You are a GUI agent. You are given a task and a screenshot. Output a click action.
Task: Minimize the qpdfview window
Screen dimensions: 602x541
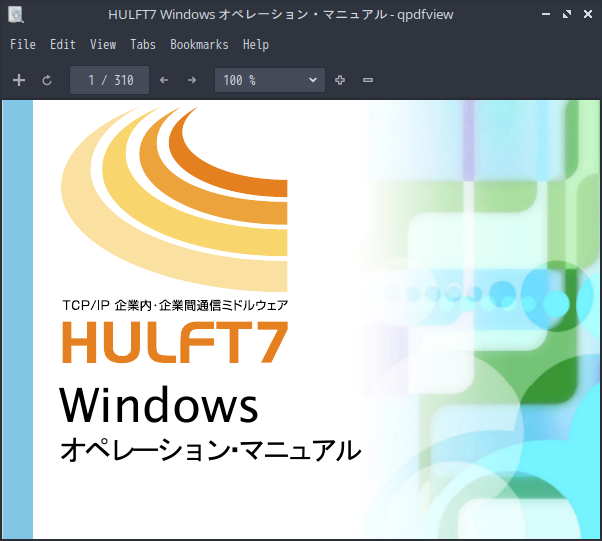coord(546,14)
